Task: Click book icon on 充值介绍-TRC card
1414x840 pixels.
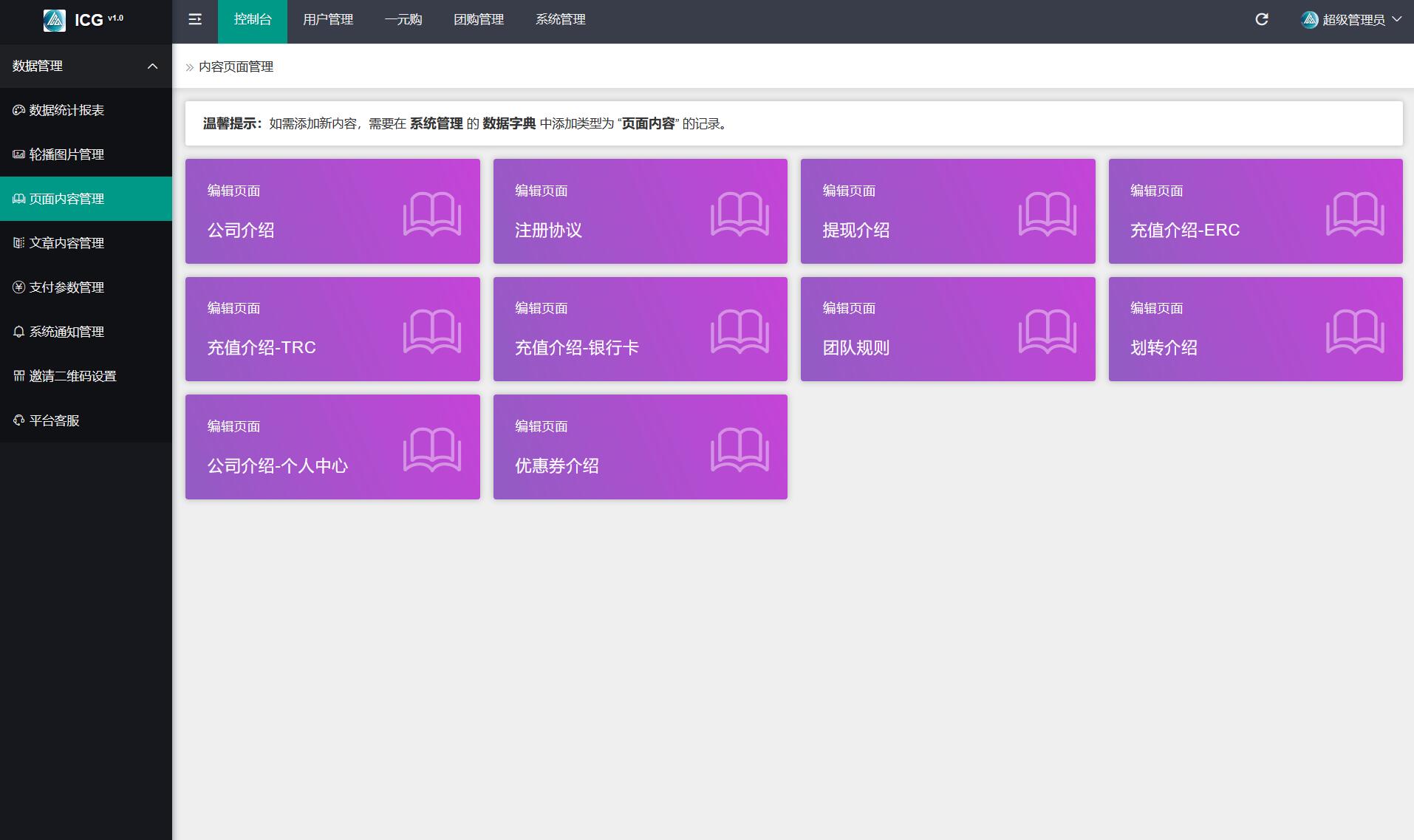Action: 432,332
